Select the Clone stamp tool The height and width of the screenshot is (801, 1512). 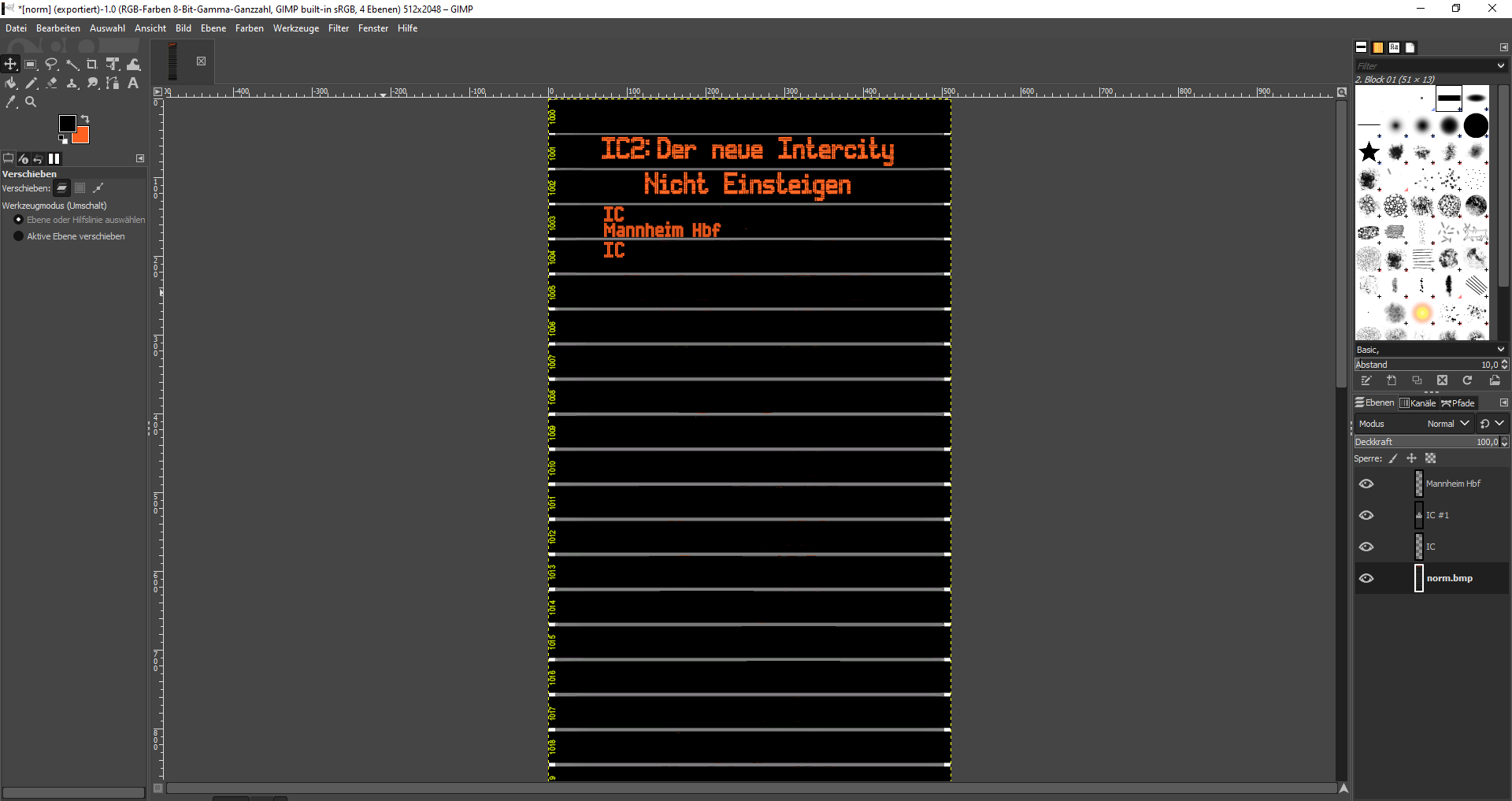pos(72,83)
